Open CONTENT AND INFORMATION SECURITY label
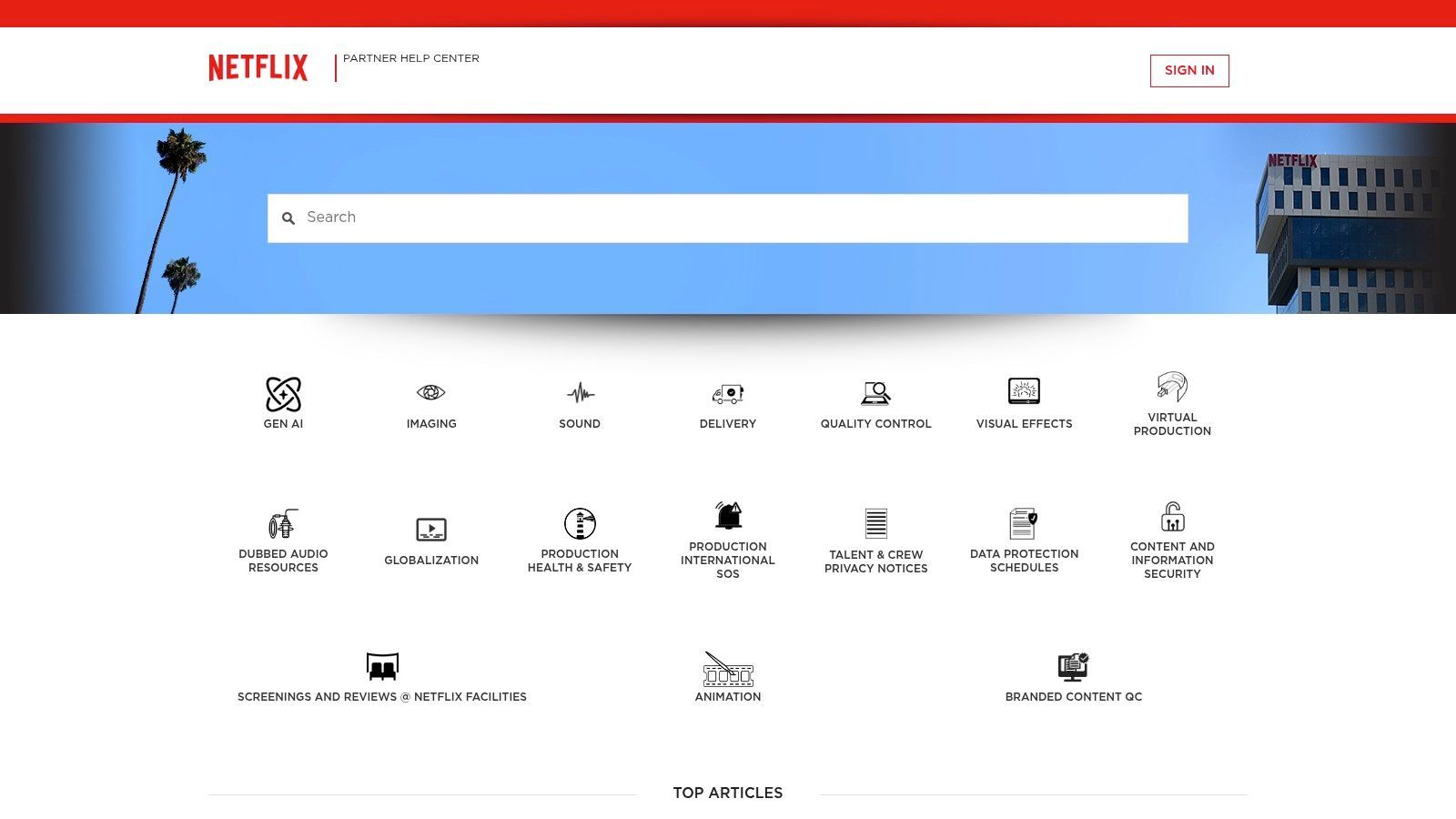 point(1172,561)
